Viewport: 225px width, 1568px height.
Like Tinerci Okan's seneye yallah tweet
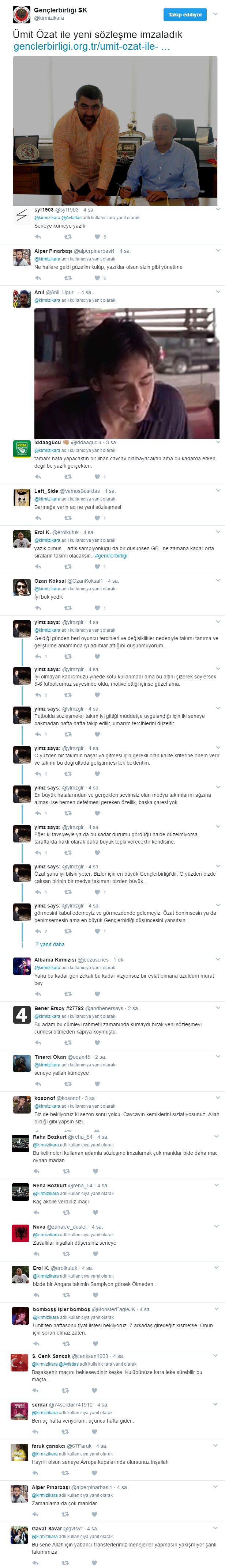click(97, 1084)
